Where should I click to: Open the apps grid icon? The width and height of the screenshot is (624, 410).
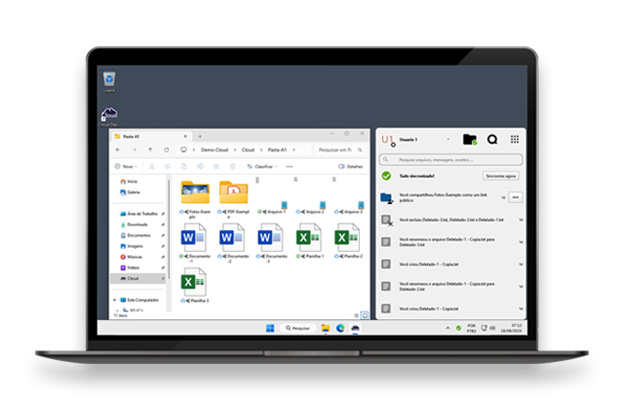pos(515,140)
